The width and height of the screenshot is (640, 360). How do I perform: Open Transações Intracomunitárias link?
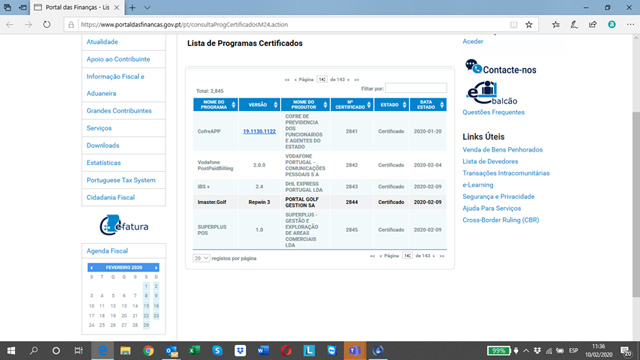[506, 173]
